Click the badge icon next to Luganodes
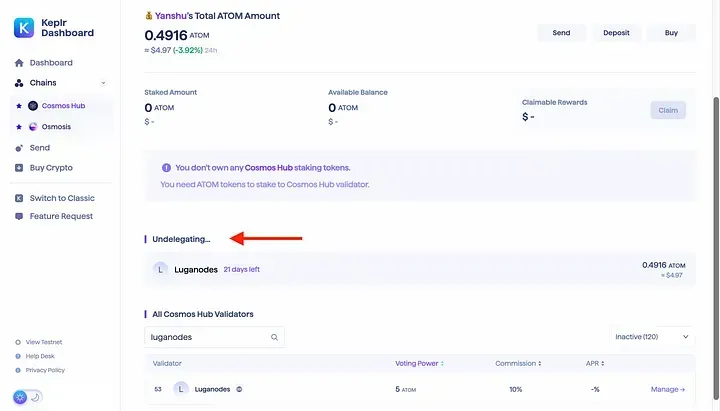This screenshot has height=411, width=720. pos(239,389)
